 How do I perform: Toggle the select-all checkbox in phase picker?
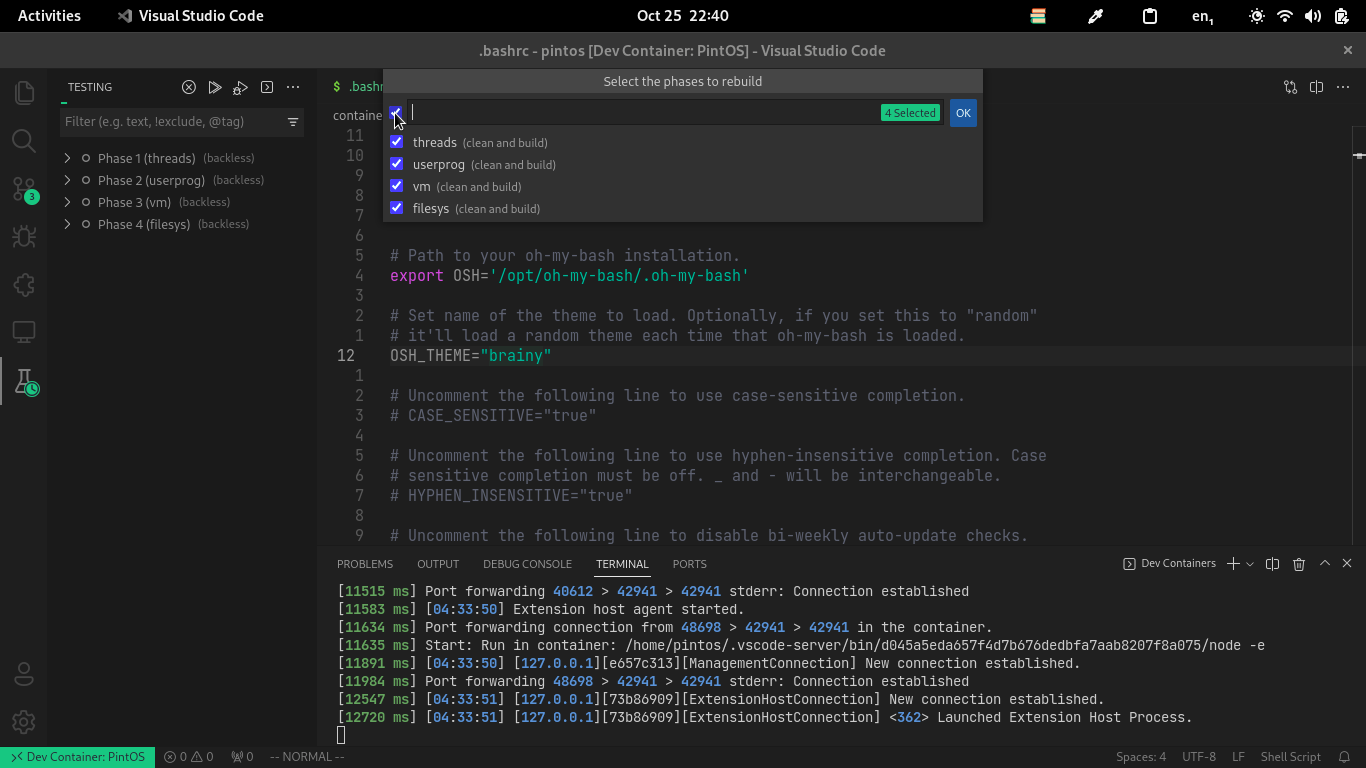point(396,113)
